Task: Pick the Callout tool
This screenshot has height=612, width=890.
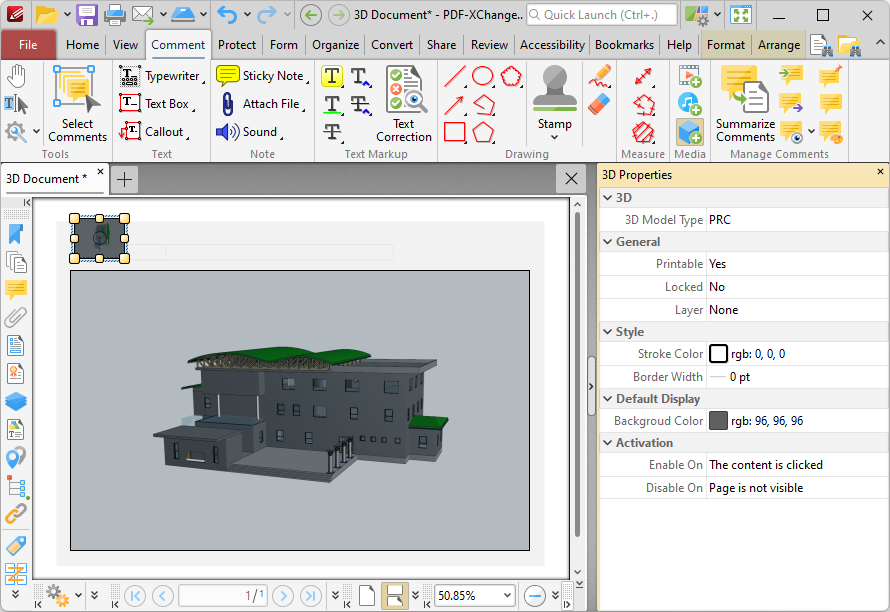Action: [x=153, y=132]
